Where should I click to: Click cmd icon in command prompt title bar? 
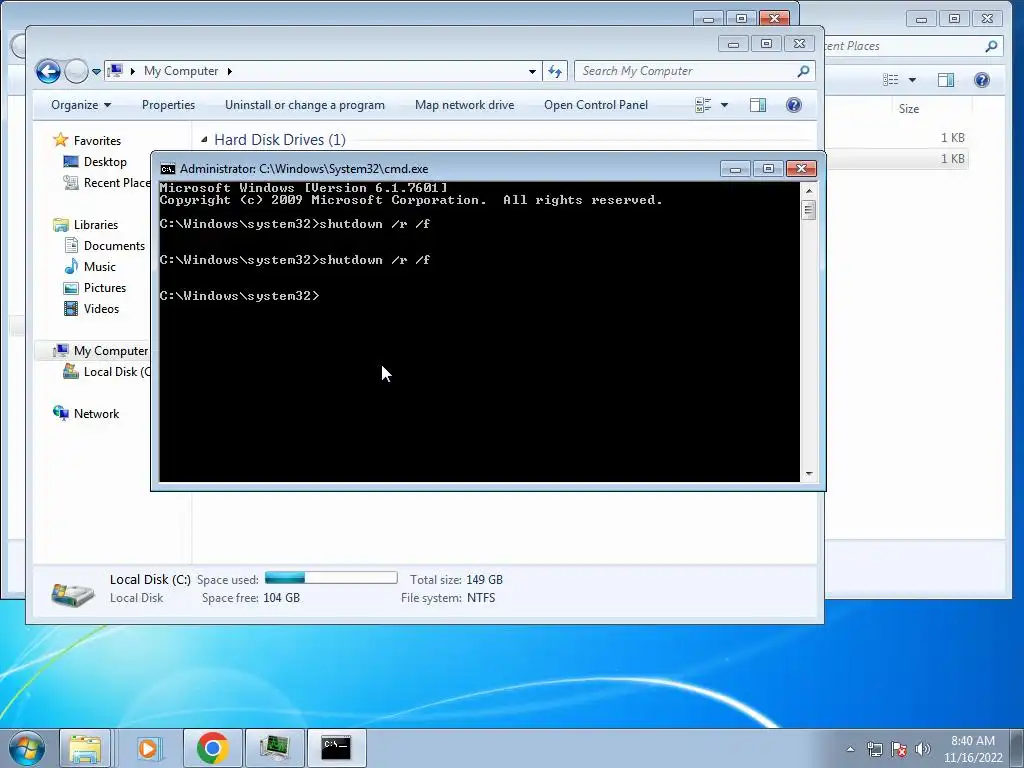point(168,169)
